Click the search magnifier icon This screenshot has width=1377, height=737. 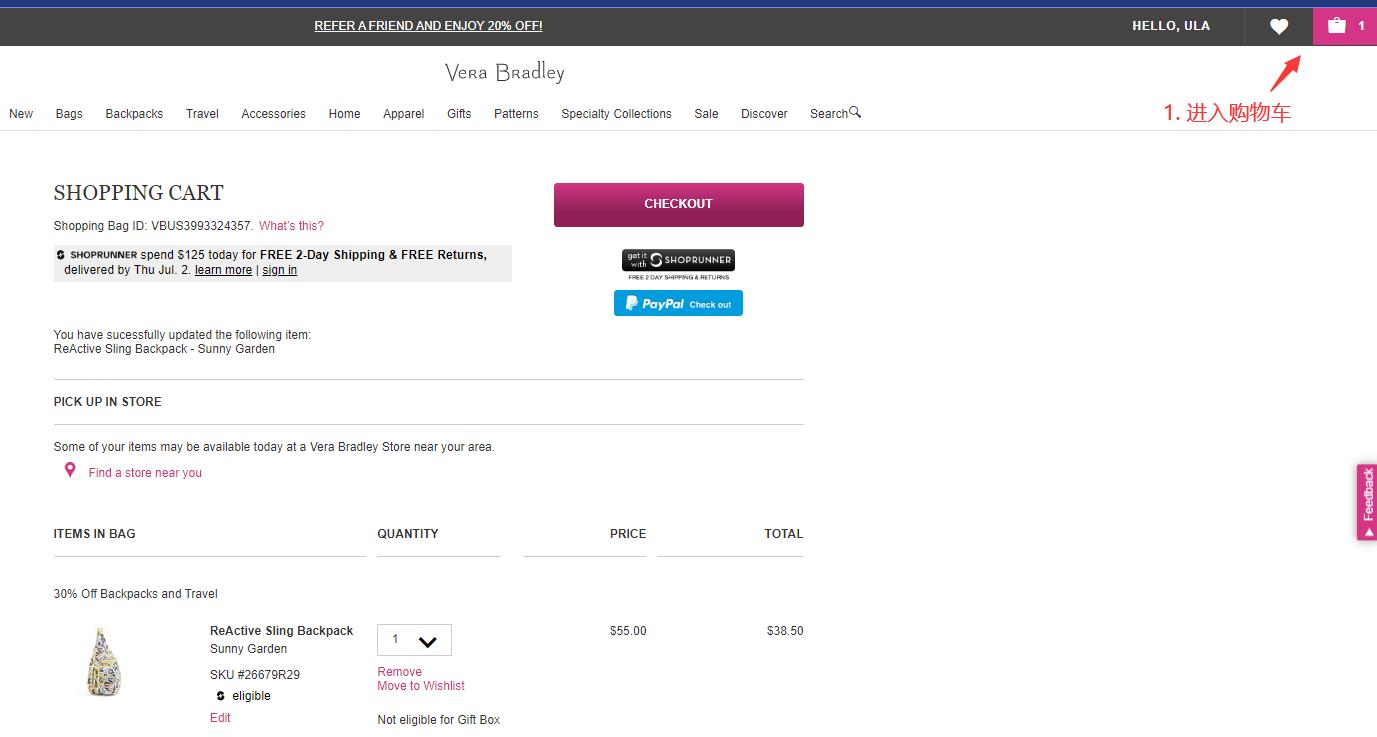click(855, 113)
